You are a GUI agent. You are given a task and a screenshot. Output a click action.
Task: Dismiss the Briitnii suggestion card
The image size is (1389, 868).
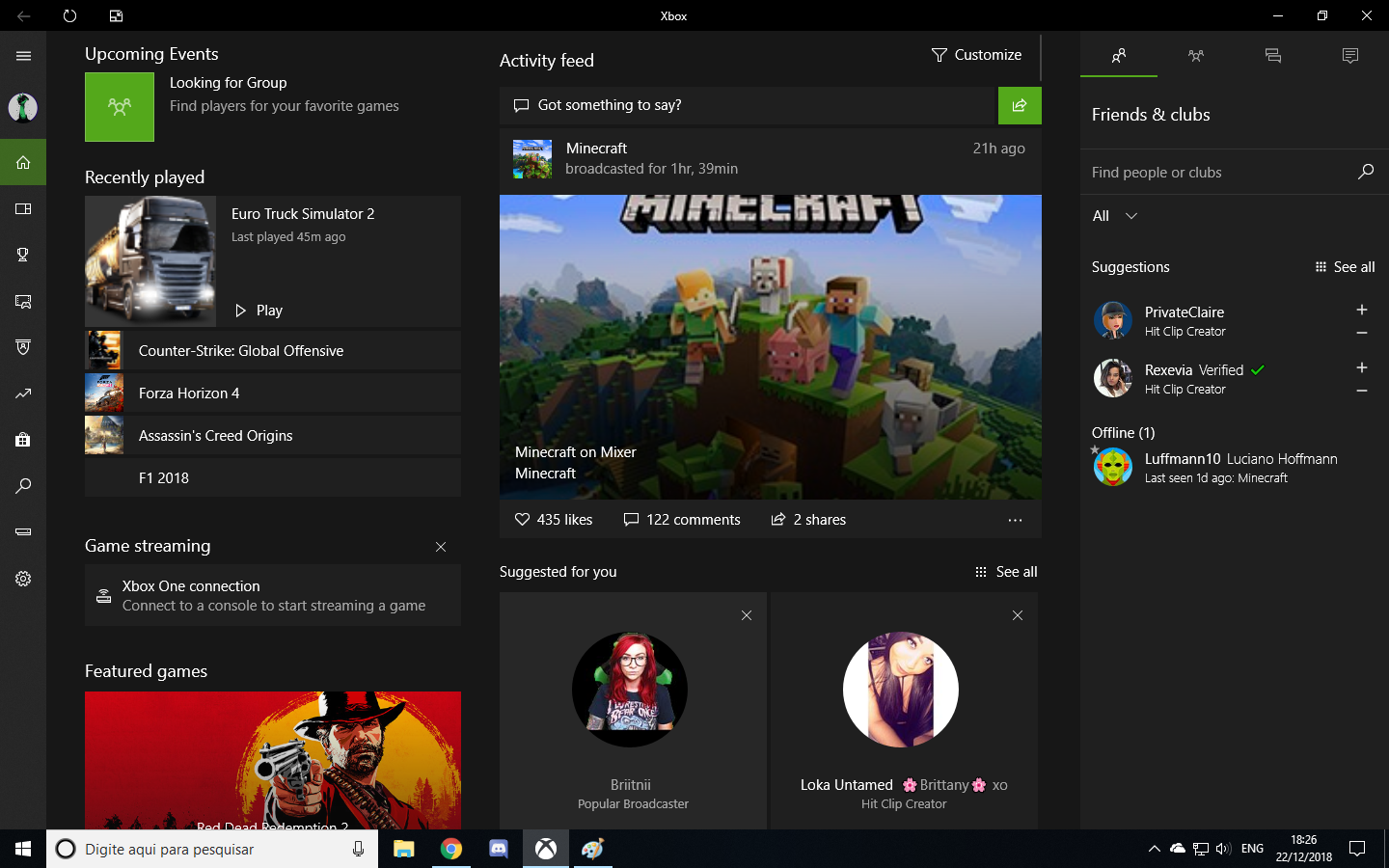point(747,615)
